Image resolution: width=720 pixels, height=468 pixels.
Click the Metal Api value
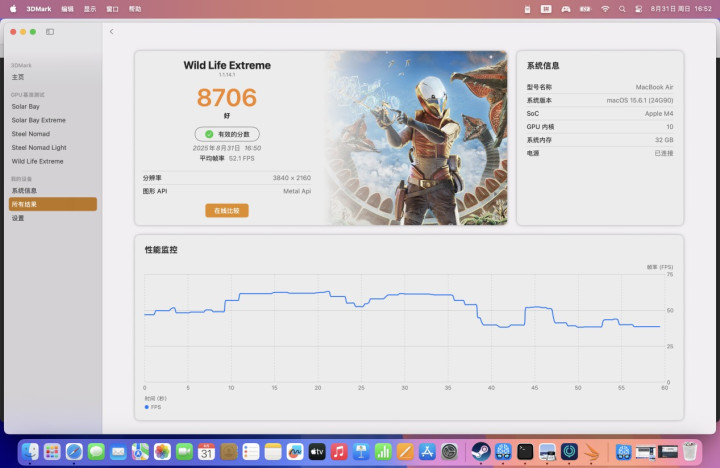click(297, 191)
